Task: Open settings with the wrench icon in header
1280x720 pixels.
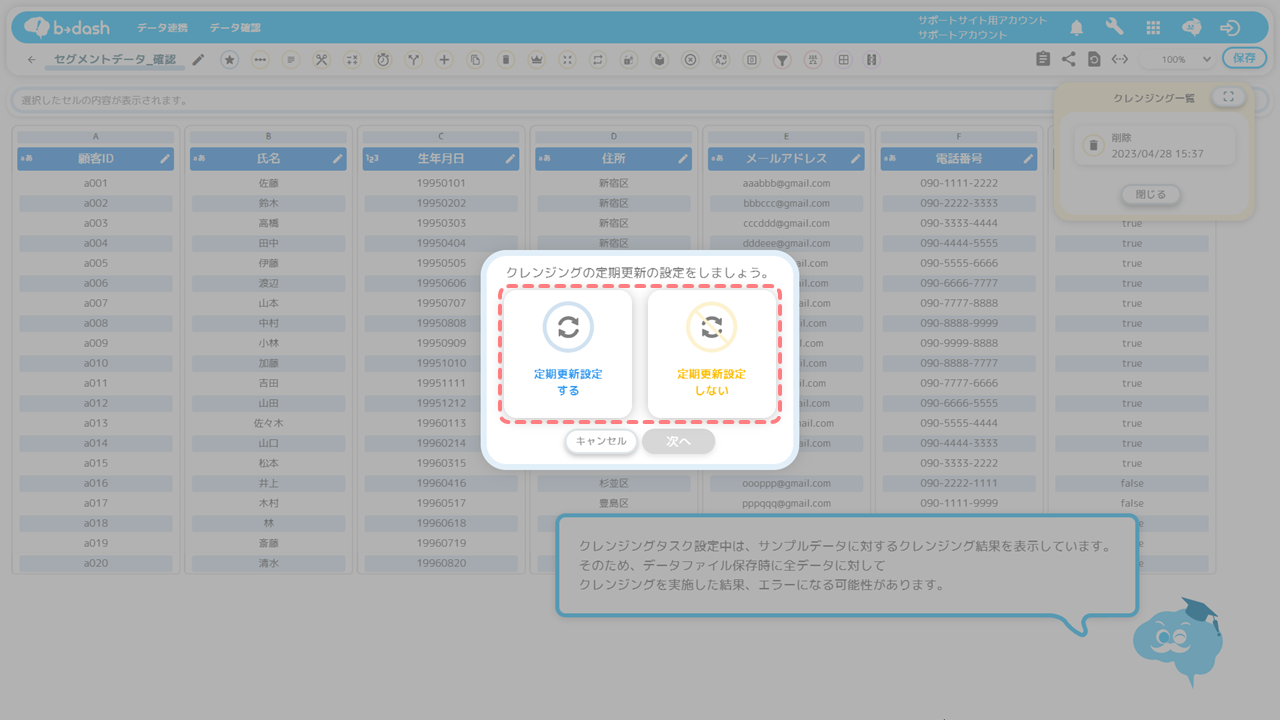Action: (x=1115, y=28)
